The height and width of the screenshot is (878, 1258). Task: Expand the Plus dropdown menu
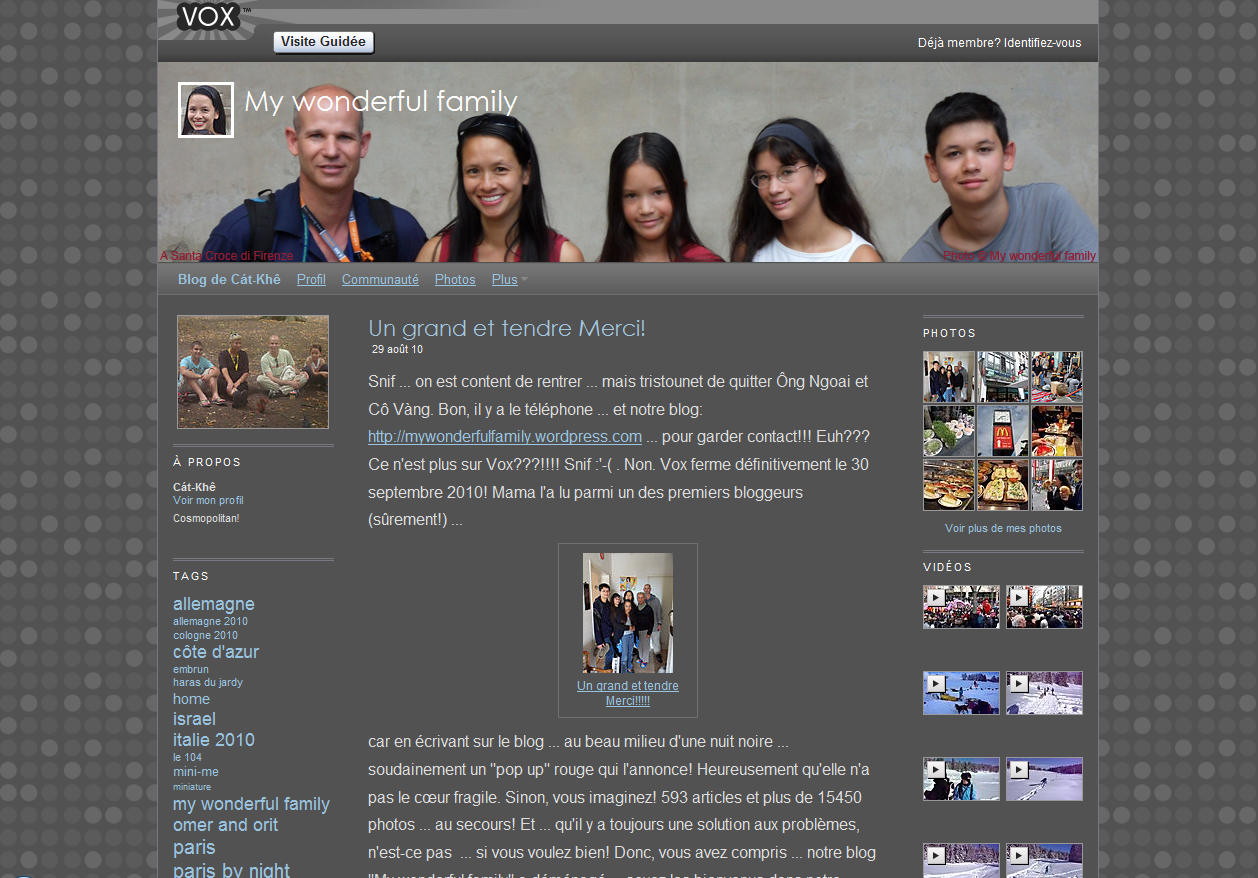click(x=509, y=280)
